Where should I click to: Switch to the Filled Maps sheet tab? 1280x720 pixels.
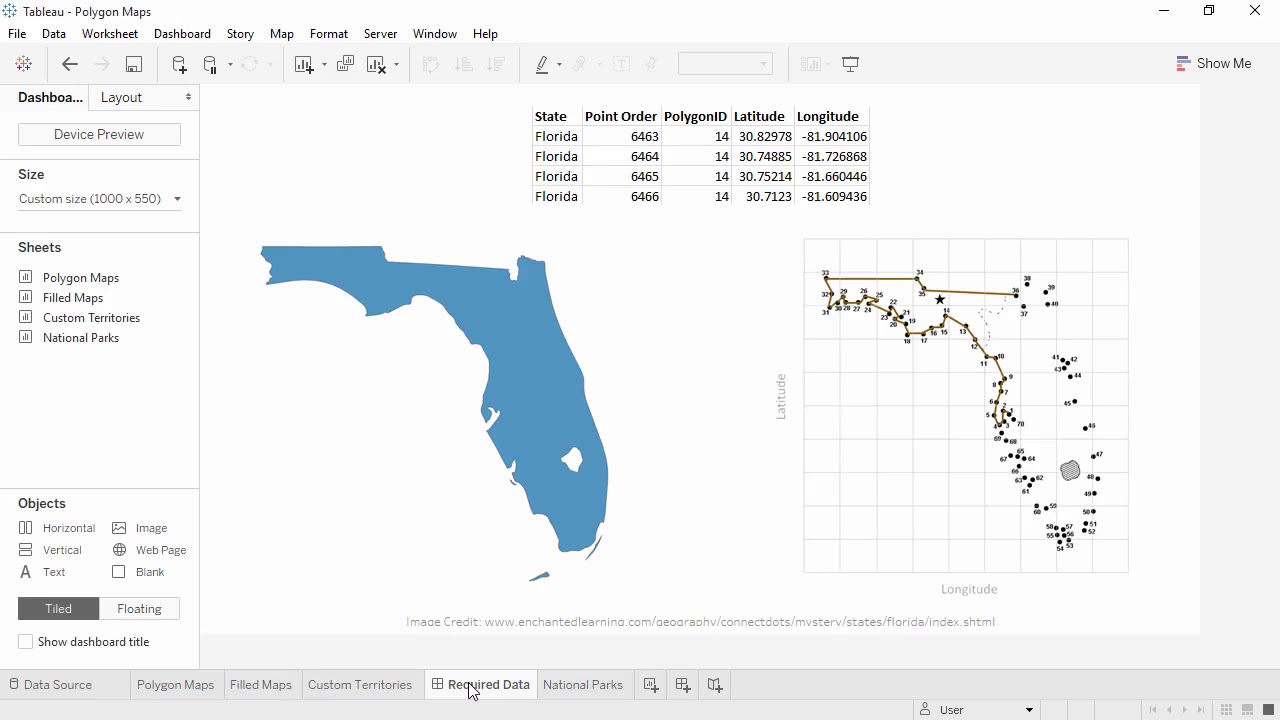pyautogui.click(x=261, y=685)
